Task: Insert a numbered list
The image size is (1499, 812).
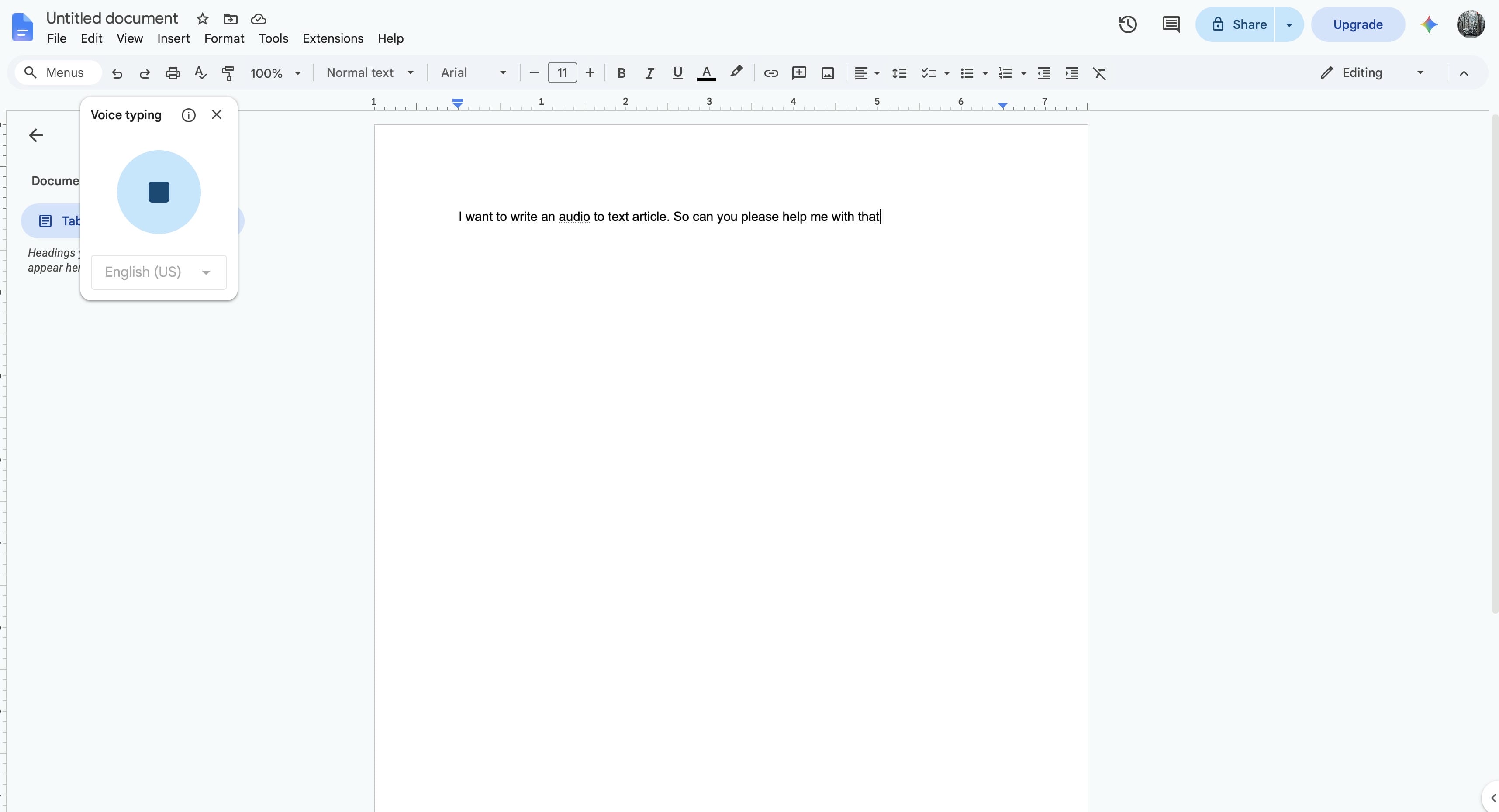Action: pos(1005,73)
